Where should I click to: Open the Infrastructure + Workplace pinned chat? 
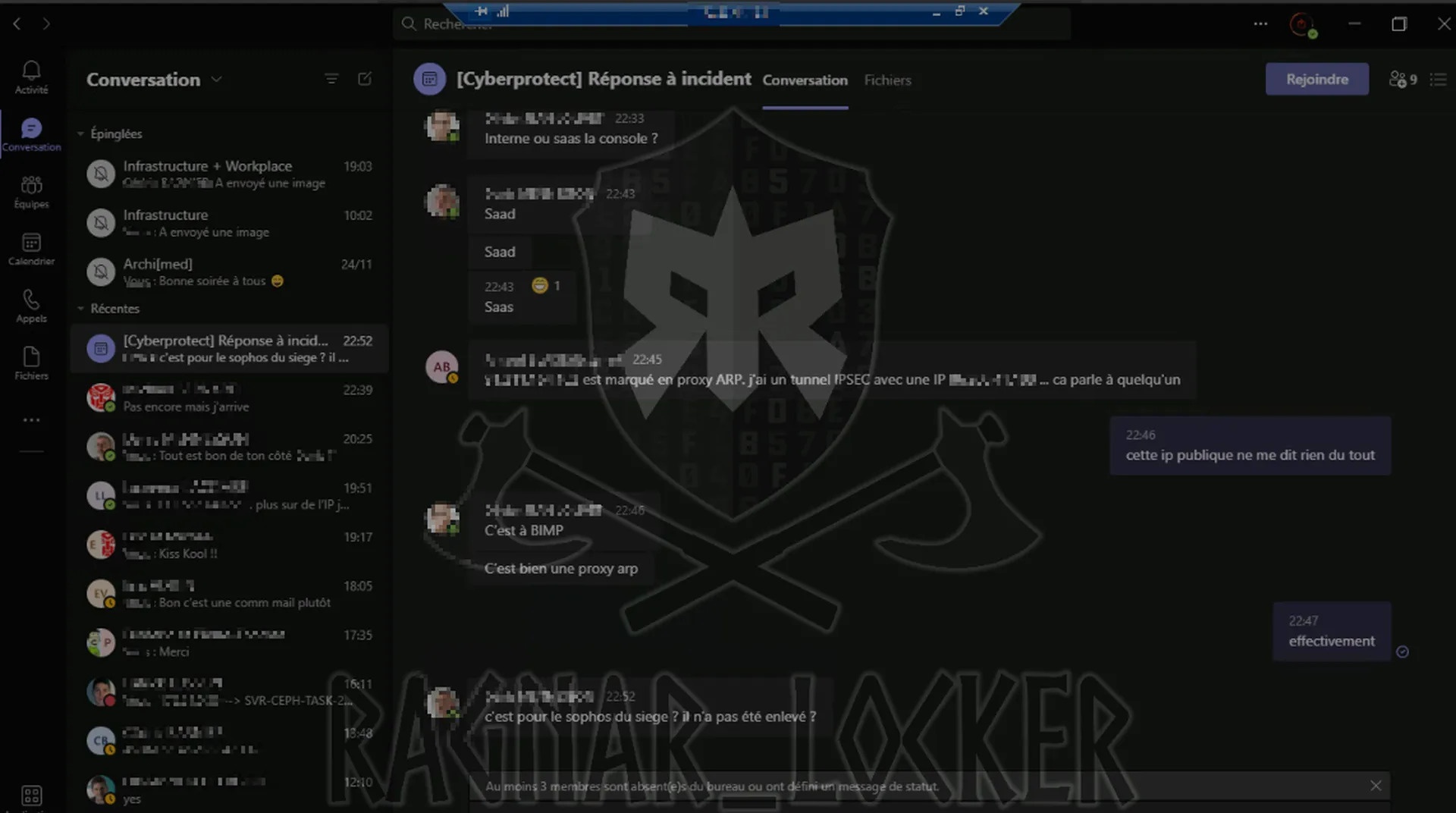(x=229, y=174)
